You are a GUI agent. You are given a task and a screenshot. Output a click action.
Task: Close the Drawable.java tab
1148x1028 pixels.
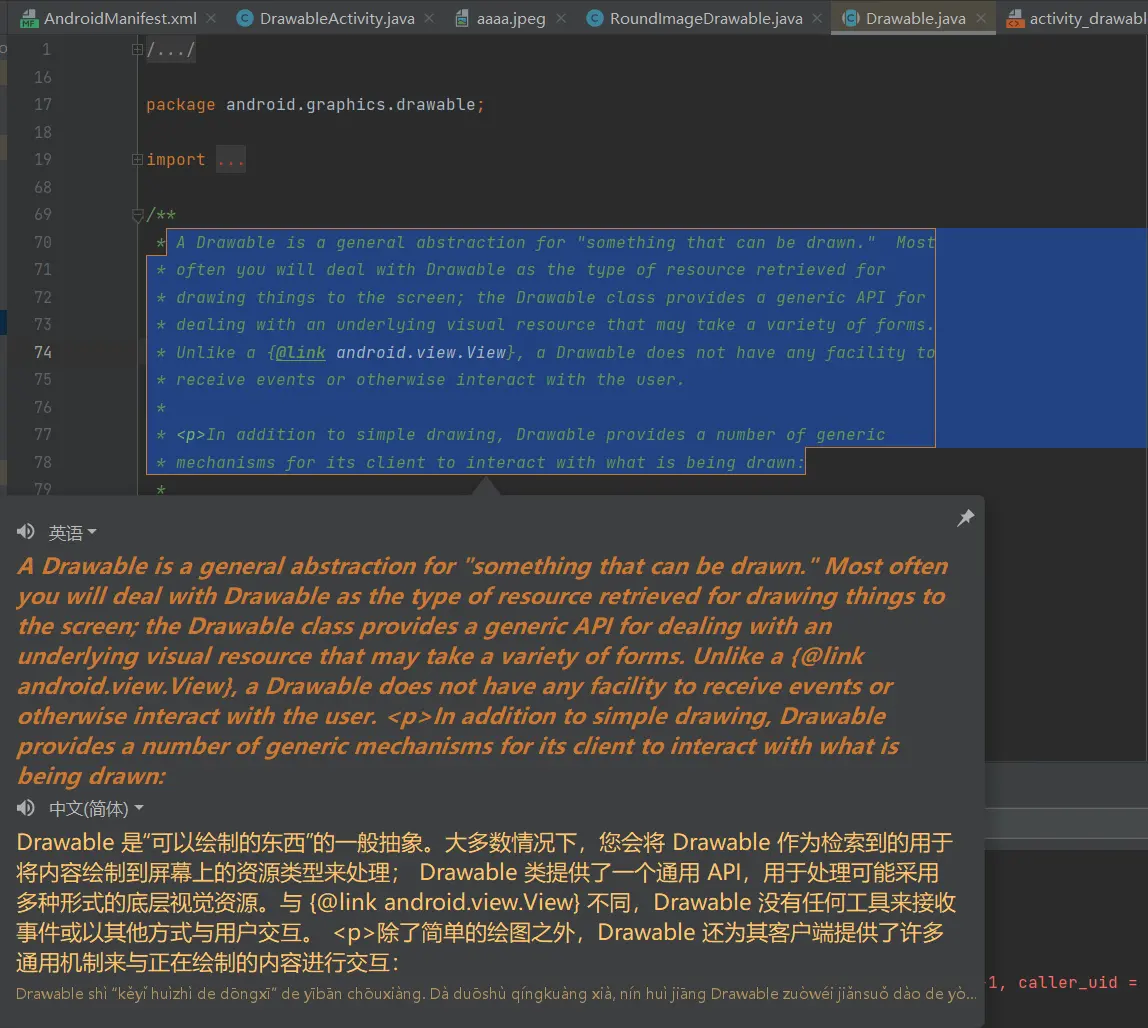pyautogui.click(x=980, y=18)
